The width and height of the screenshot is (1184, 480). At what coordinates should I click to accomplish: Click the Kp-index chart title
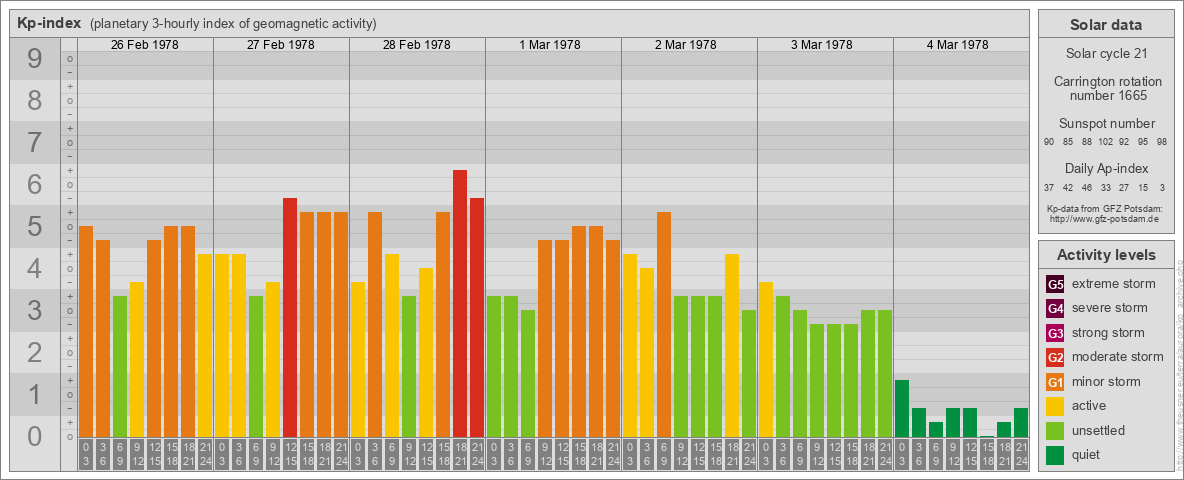point(49,23)
